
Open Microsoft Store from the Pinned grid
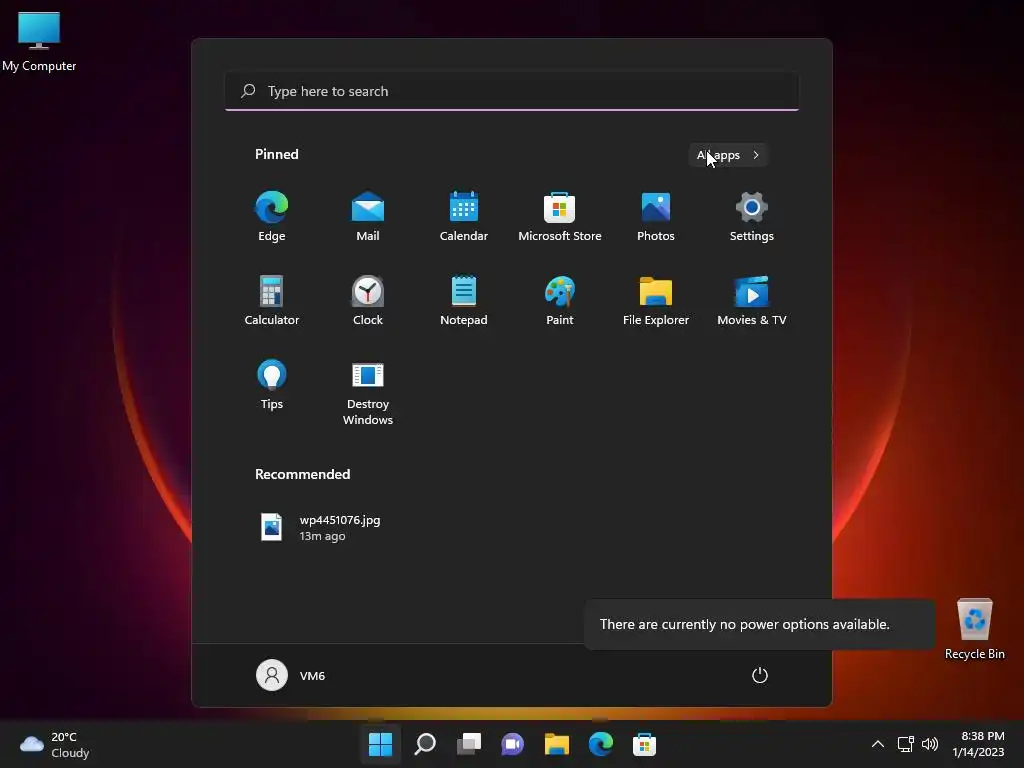coord(560,217)
